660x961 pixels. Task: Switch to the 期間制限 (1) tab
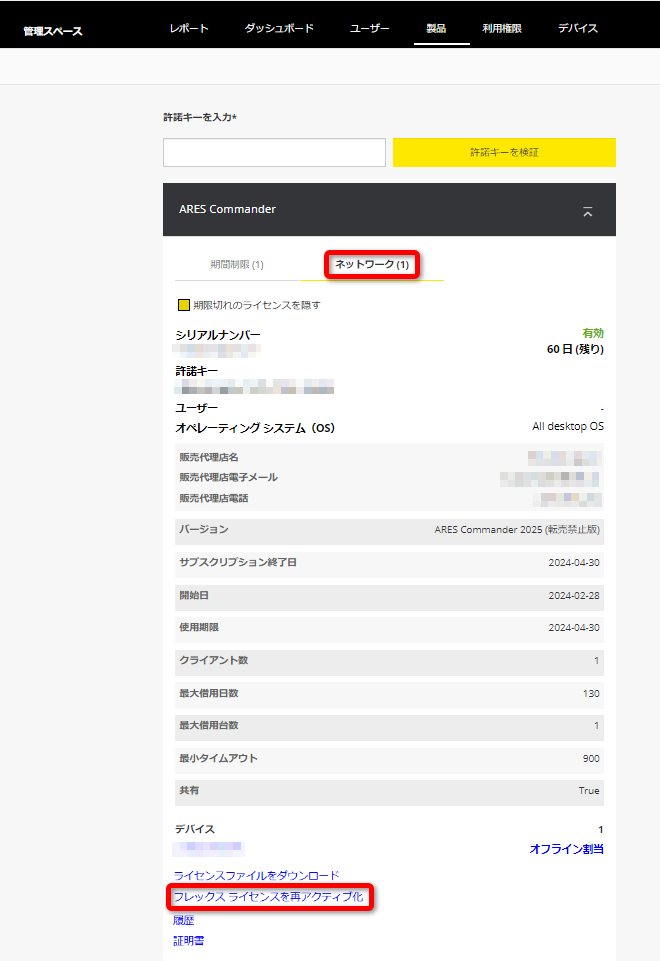coord(237,264)
